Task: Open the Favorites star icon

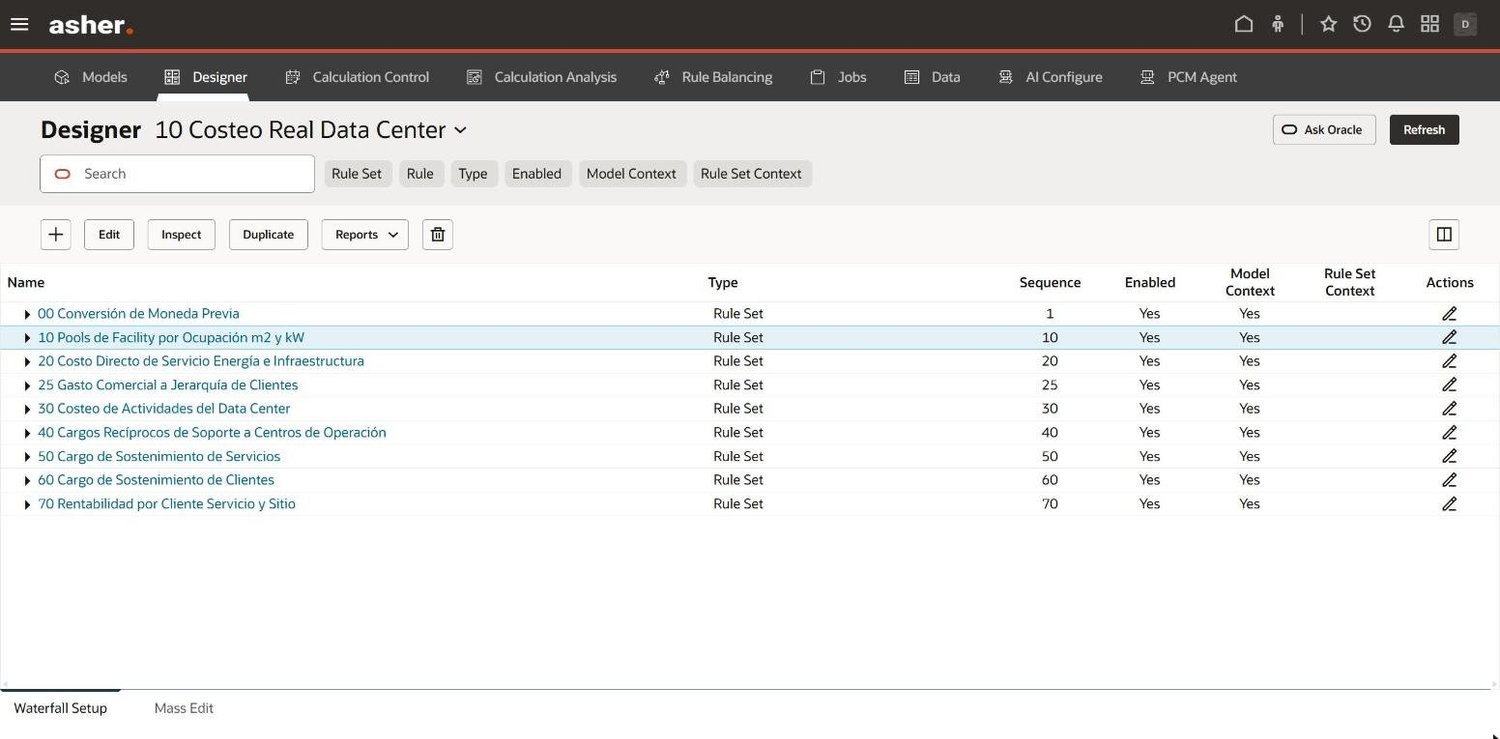Action: pyautogui.click(x=1329, y=24)
